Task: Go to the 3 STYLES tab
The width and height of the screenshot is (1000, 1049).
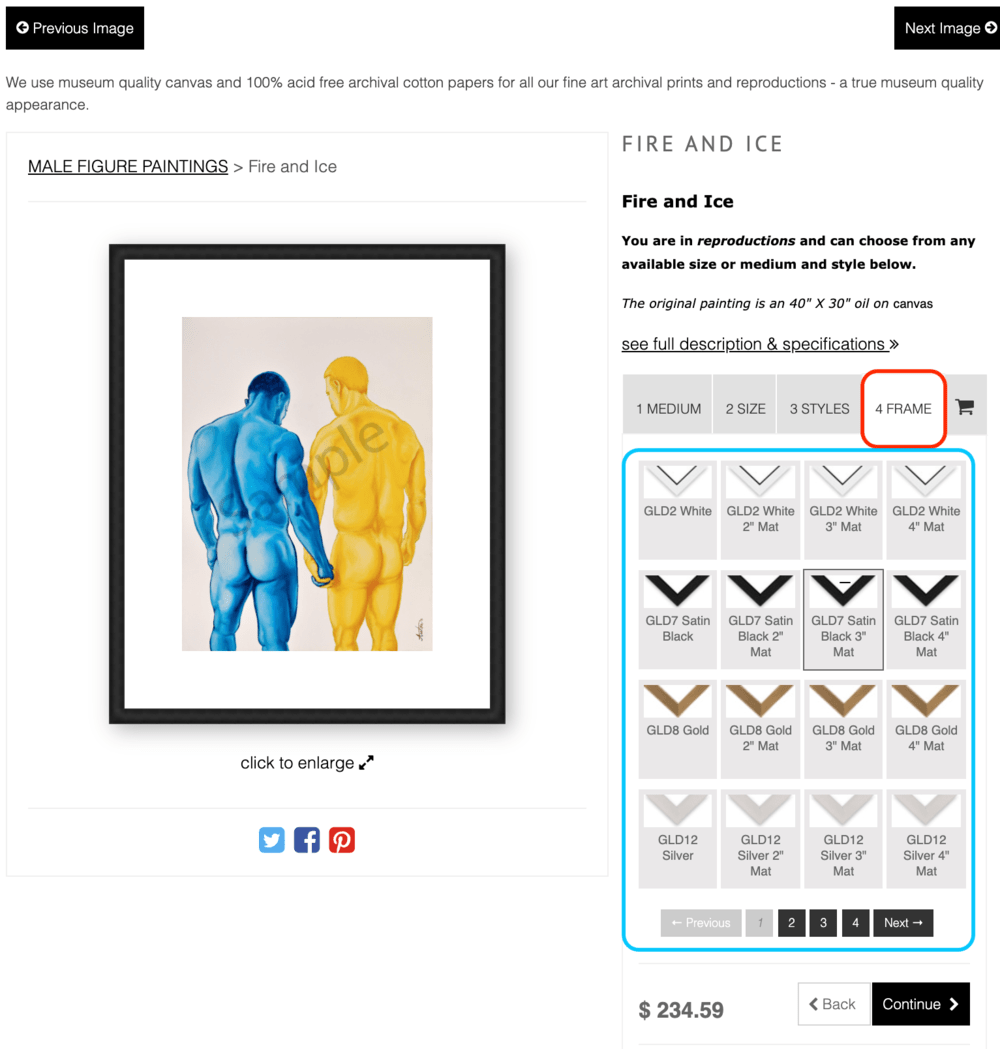Action: tap(819, 408)
